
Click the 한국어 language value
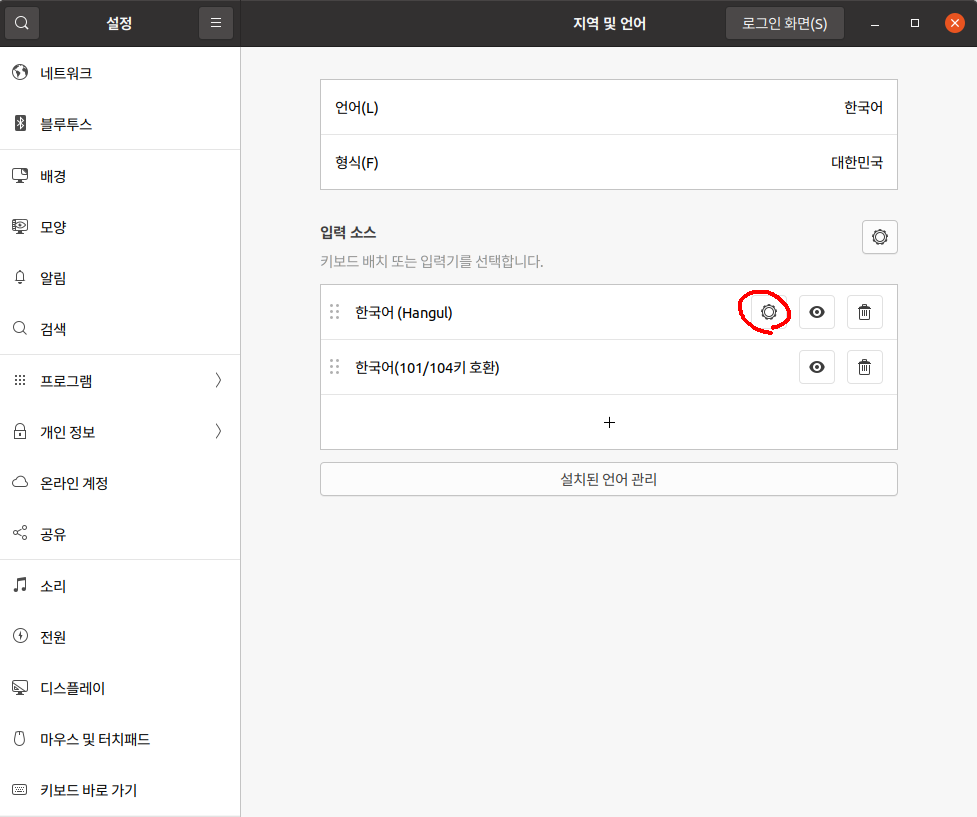tap(864, 107)
